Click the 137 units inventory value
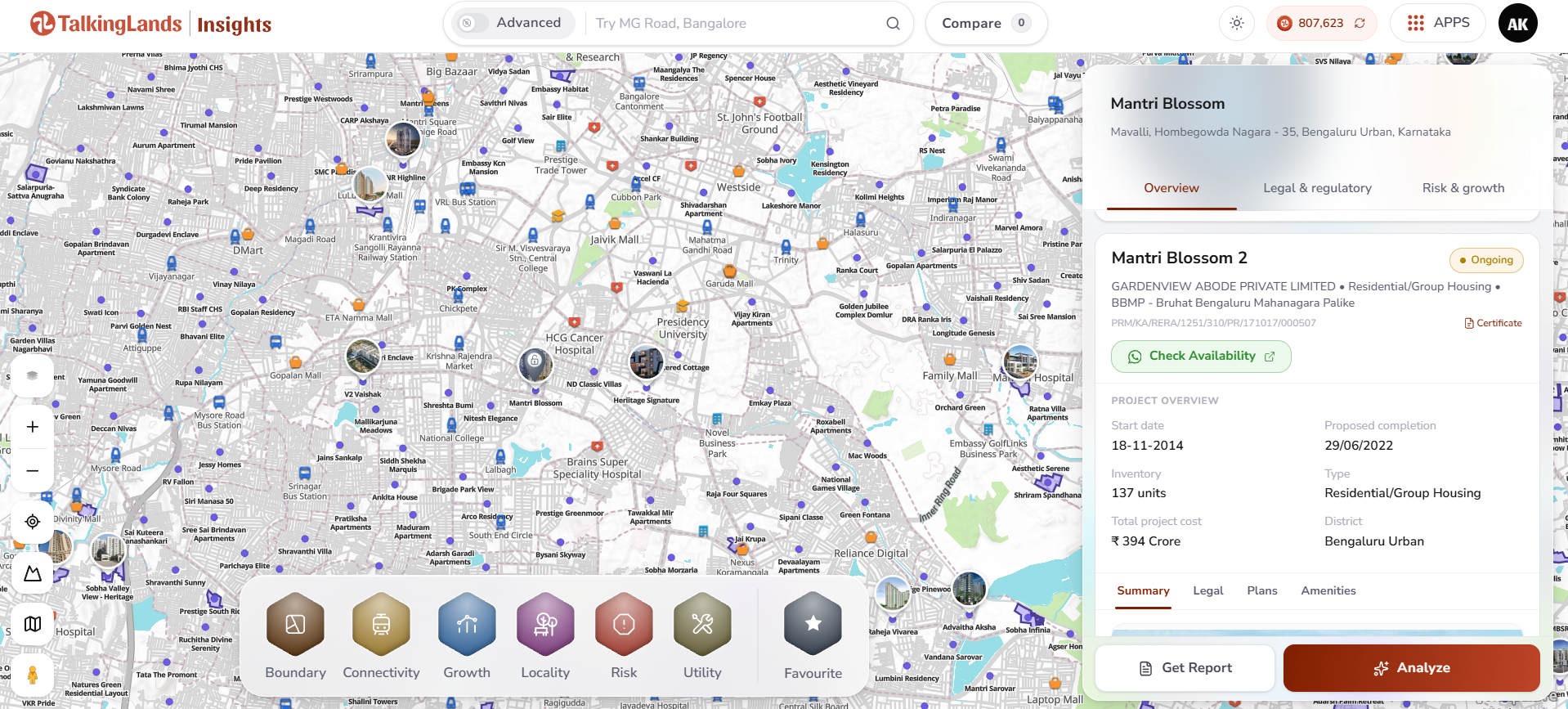 click(x=1138, y=493)
